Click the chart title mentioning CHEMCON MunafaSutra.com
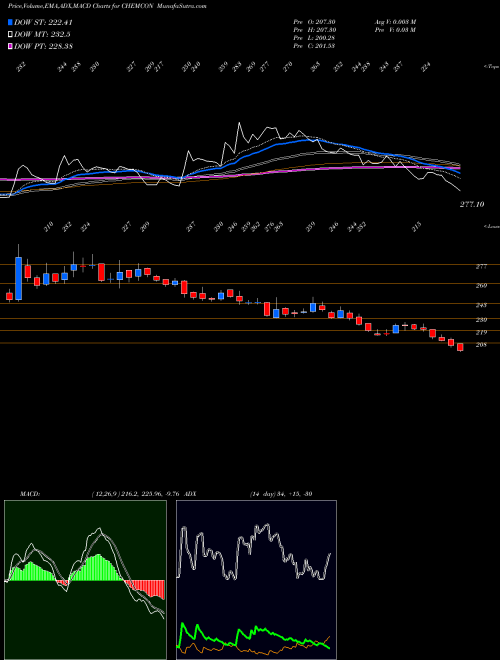 coord(107,7)
